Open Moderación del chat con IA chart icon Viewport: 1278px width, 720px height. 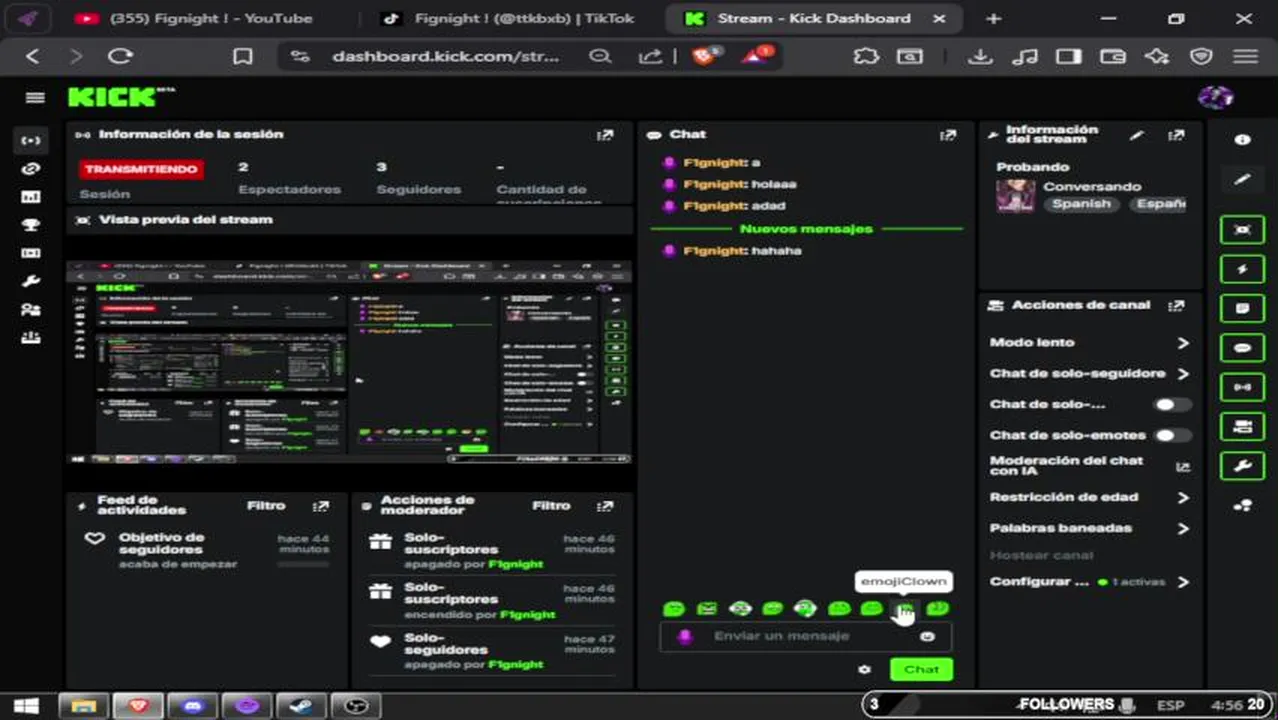click(x=1183, y=466)
